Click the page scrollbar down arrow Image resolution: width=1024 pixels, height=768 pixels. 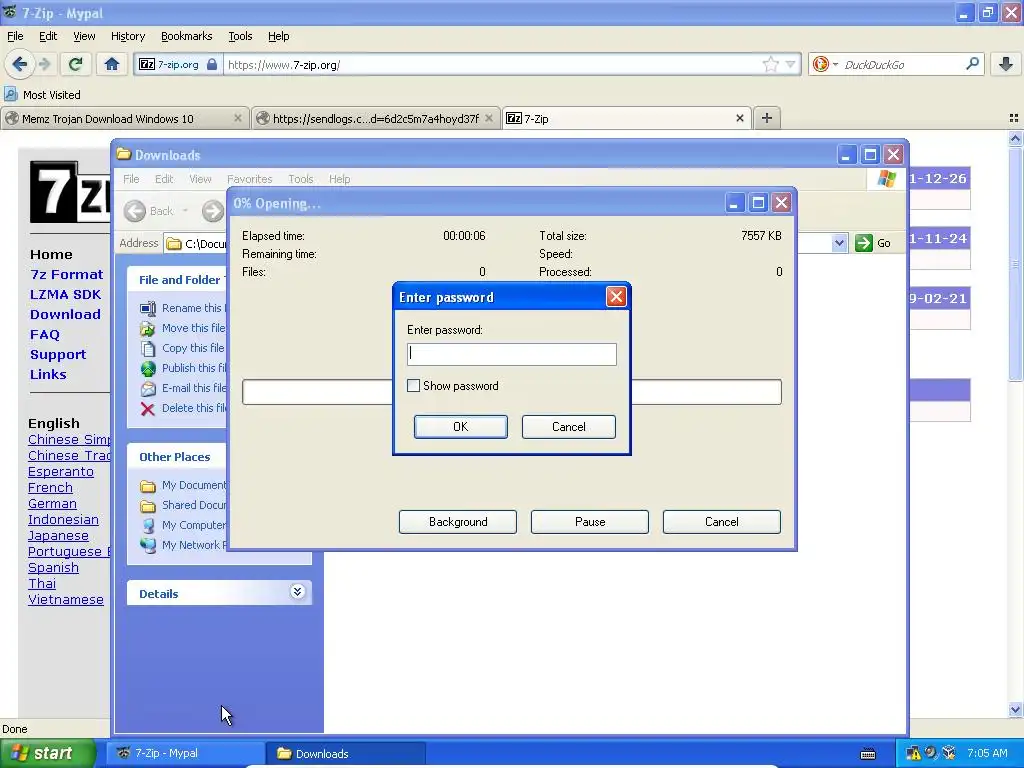1015,709
